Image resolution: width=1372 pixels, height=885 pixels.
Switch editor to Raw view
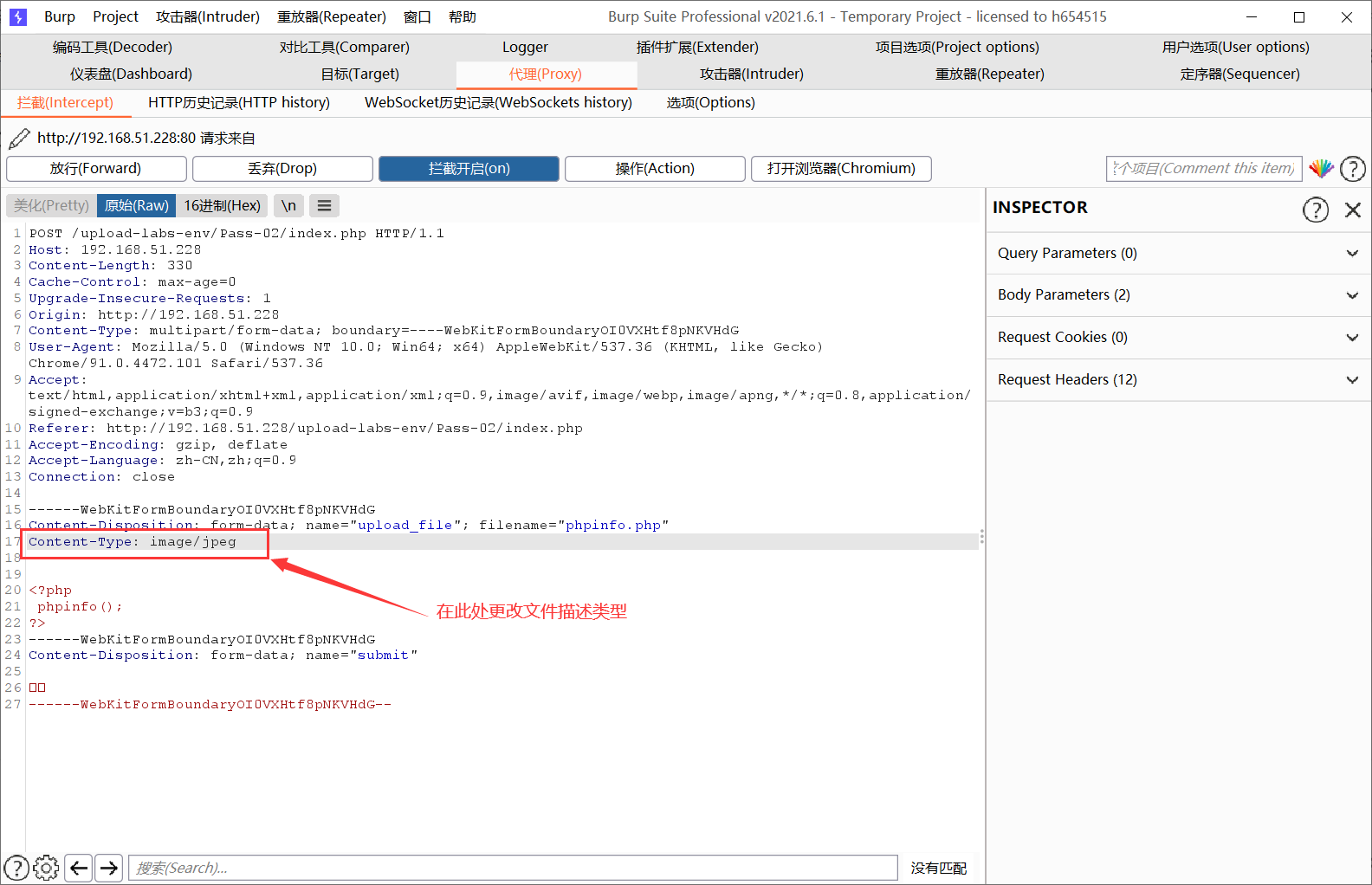[136, 205]
